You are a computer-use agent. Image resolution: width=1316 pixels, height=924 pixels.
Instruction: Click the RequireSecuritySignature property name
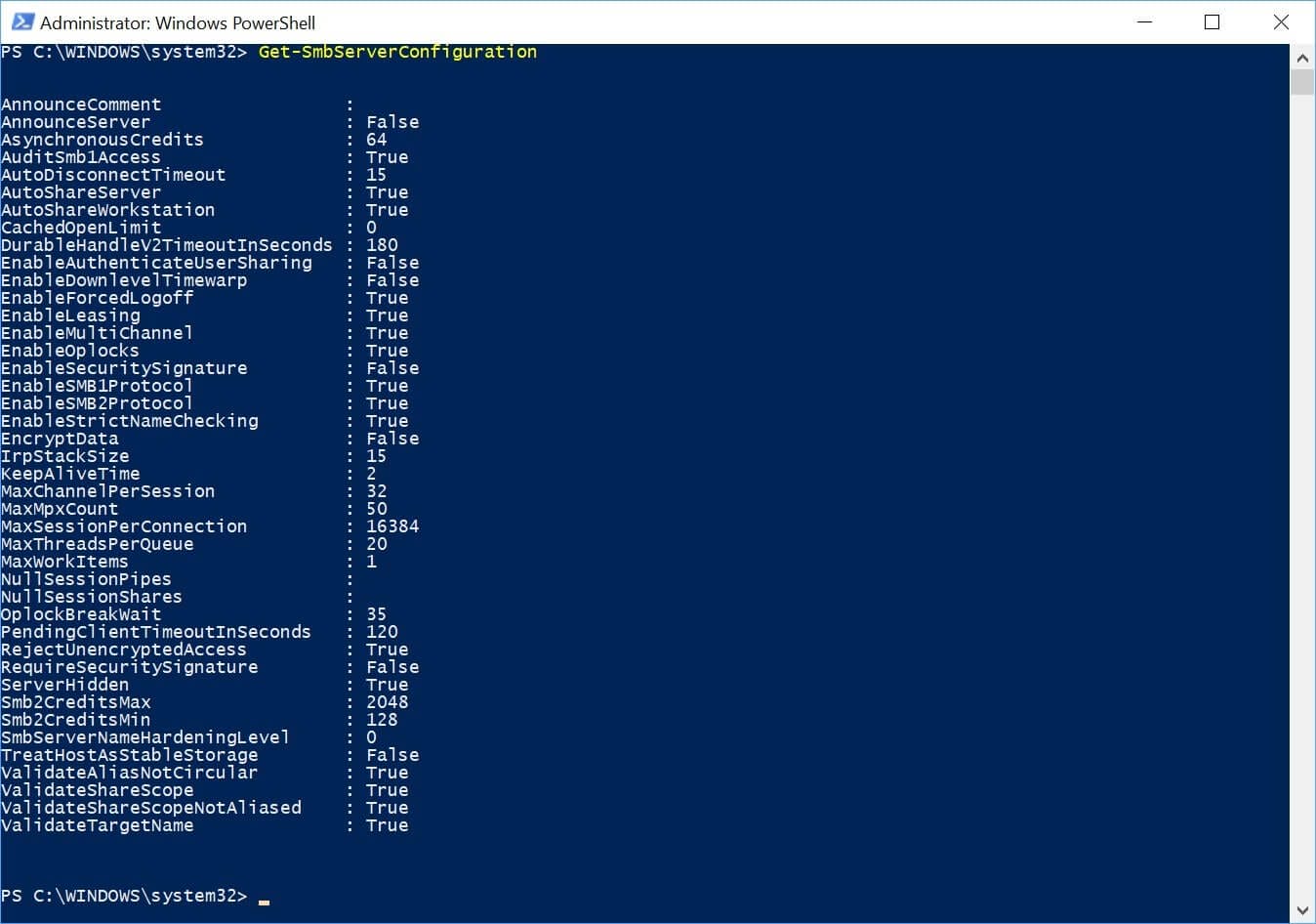pyautogui.click(x=130, y=667)
